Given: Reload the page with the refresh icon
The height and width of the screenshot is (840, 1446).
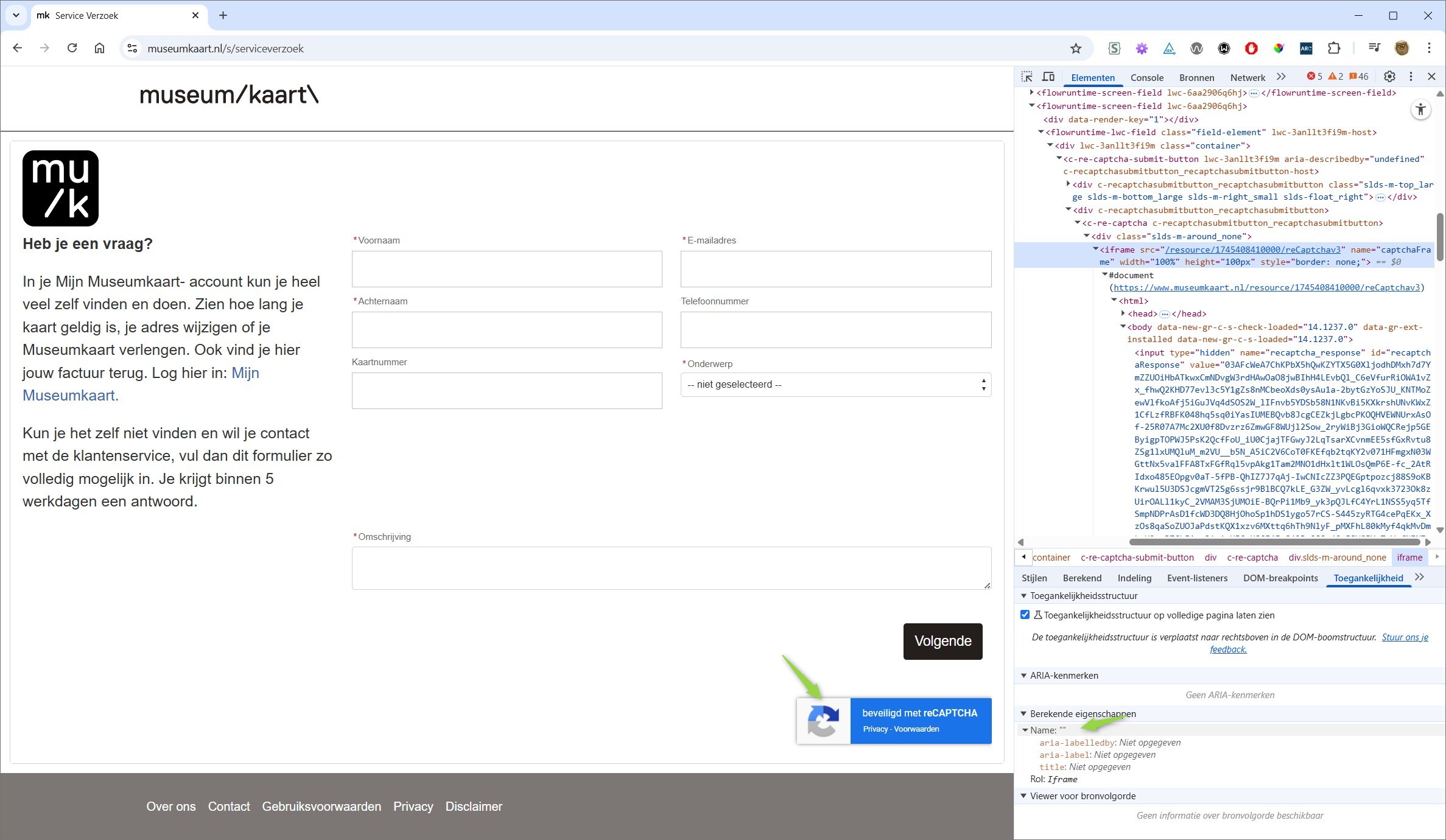Looking at the screenshot, I should tap(72, 48).
